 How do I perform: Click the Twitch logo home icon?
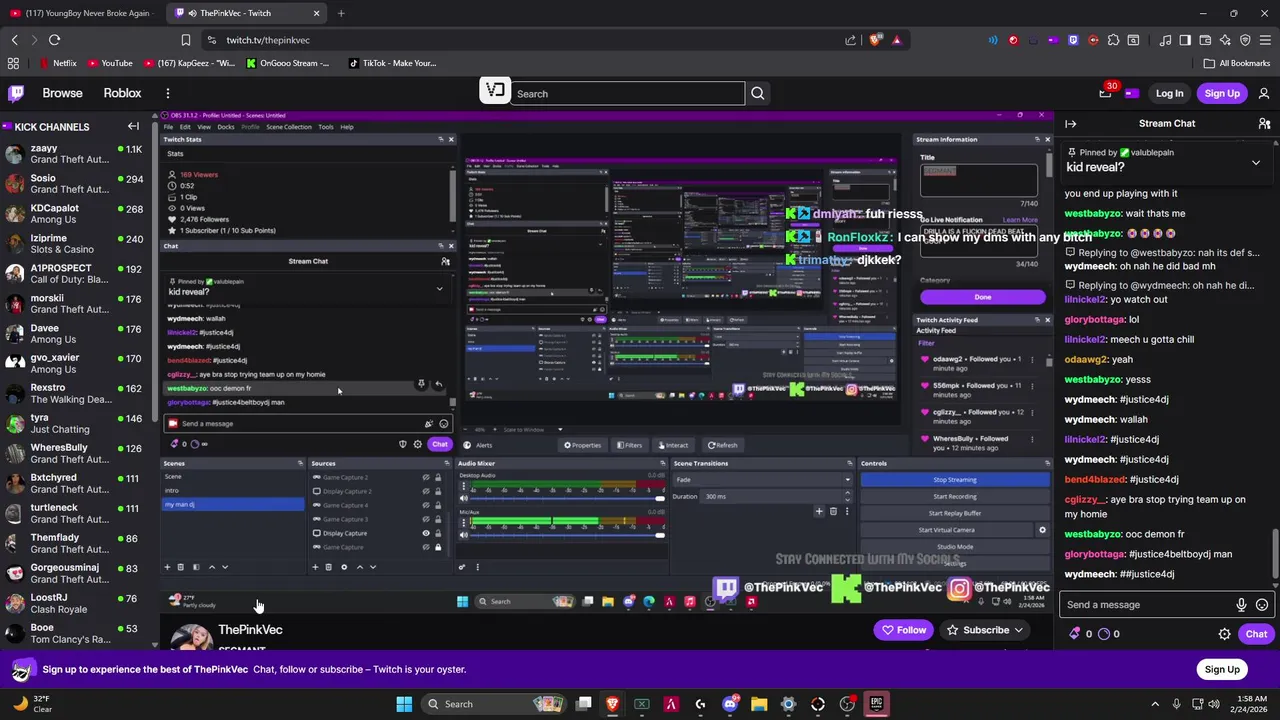coord(16,93)
